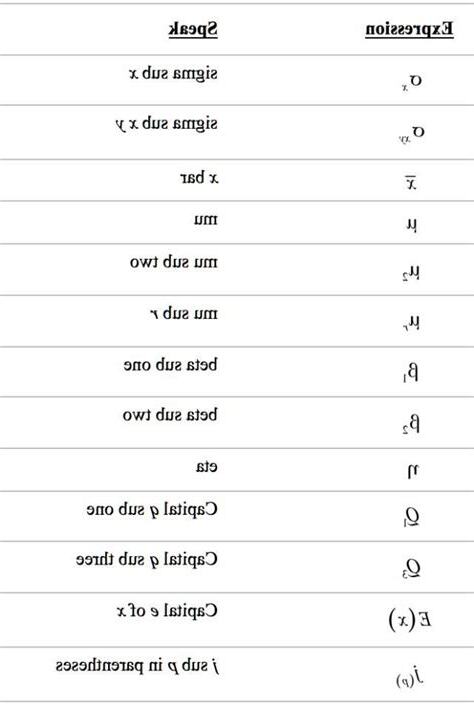Click the 'Capital q sub one' text
The height and width of the screenshot is (705, 474).
click(152, 510)
